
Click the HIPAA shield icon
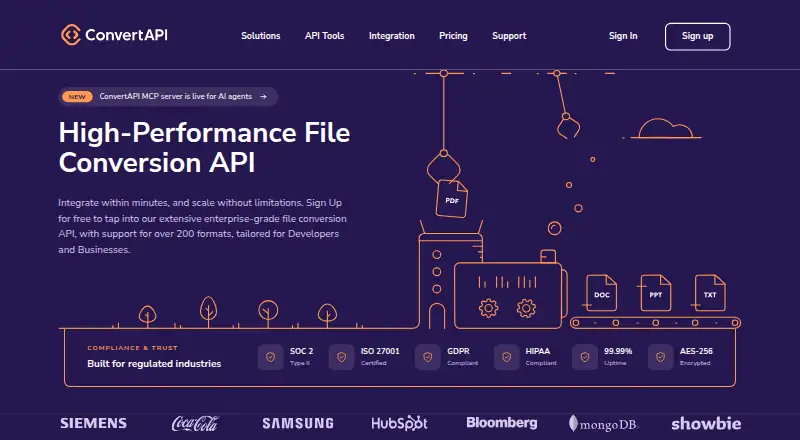click(x=506, y=357)
